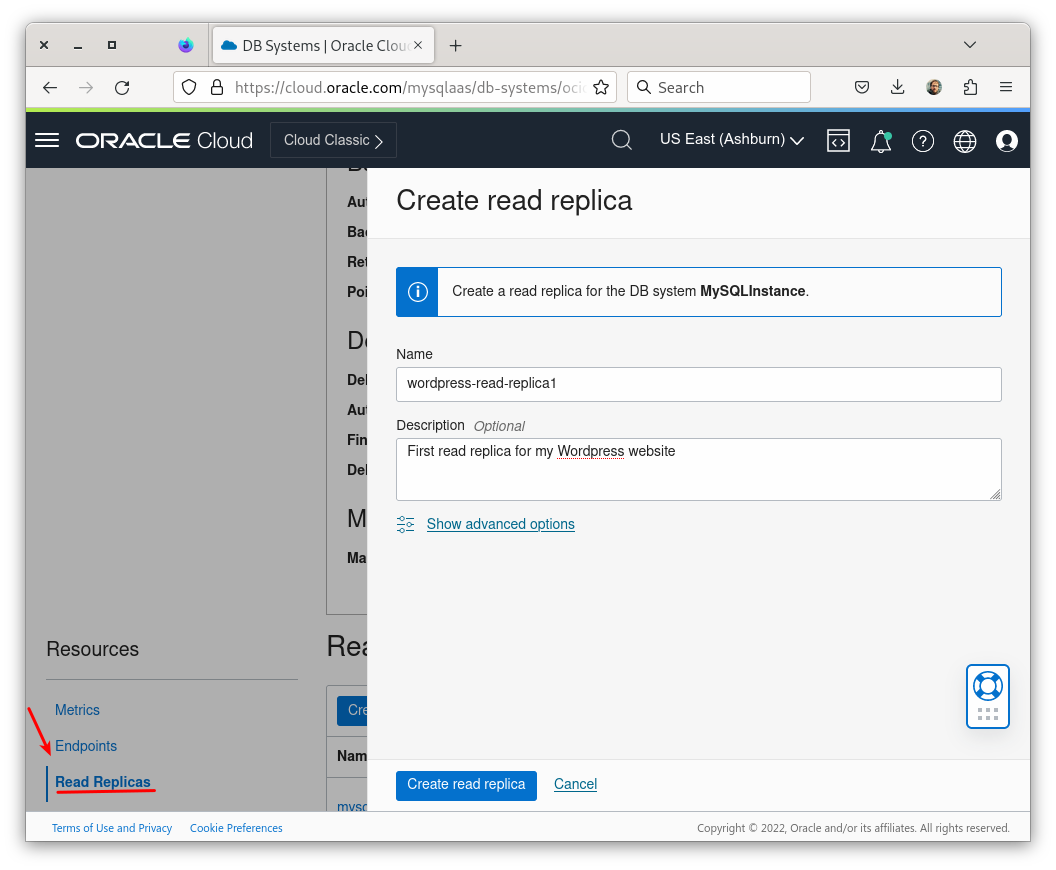Launch Cloud Shell via the code icon

pyautogui.click(x=838, y=141)
